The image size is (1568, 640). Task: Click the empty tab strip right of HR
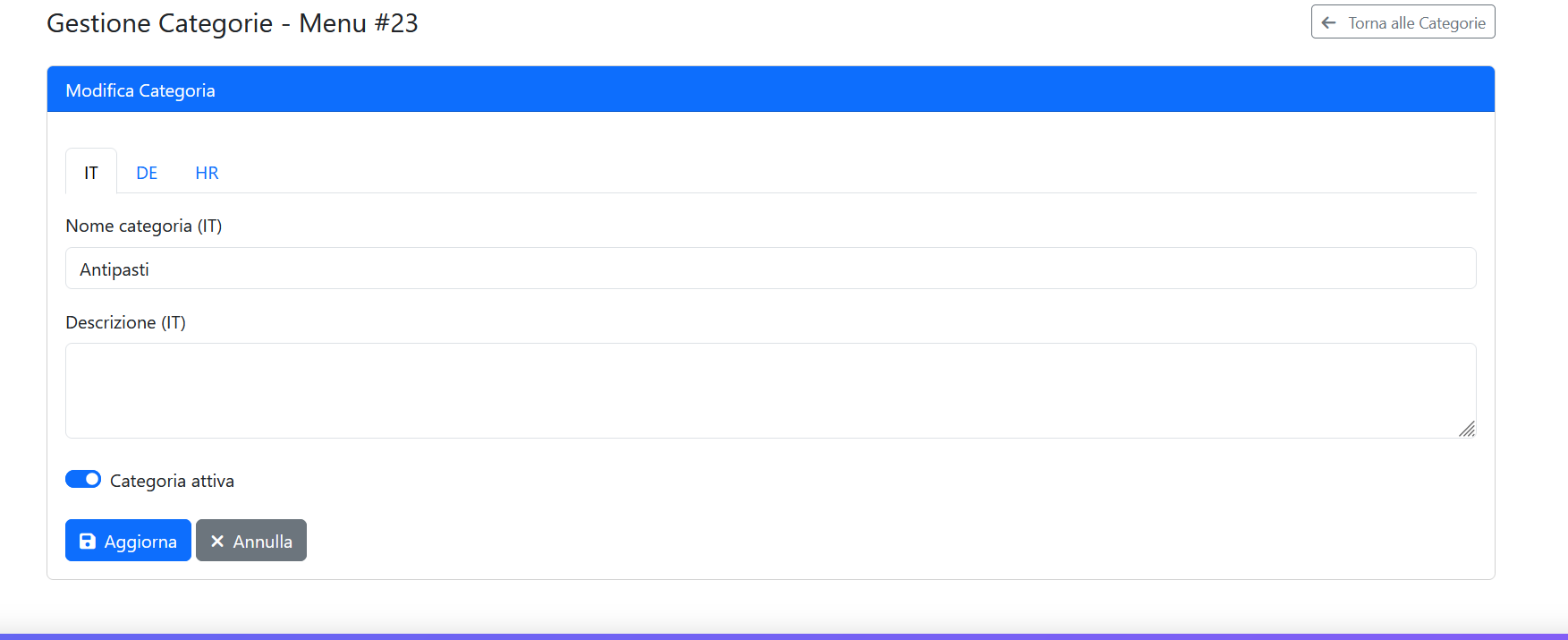805,172
